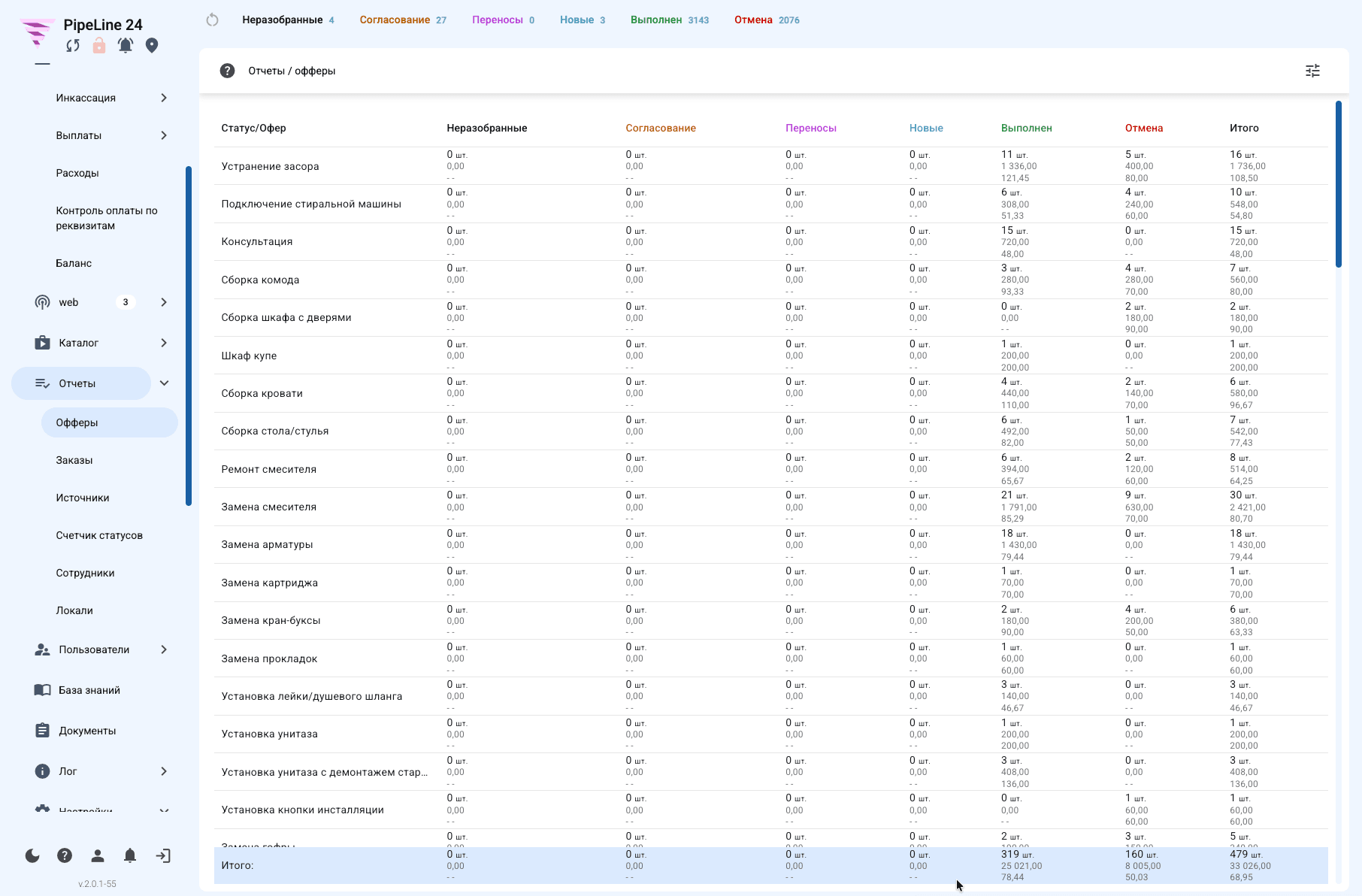Select Согласование status tab
Viewport: 1362px width, 896px height.
pos(403,20)
